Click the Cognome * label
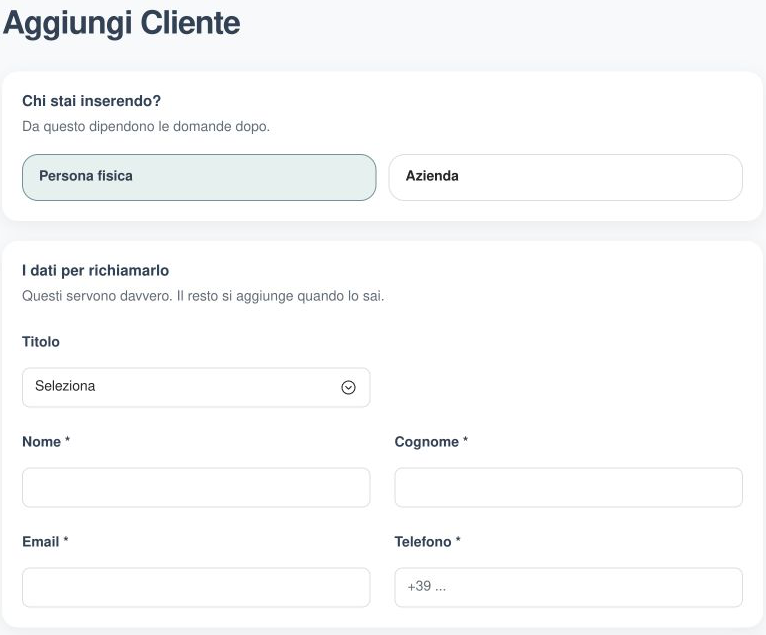 [x=431, y=442]
